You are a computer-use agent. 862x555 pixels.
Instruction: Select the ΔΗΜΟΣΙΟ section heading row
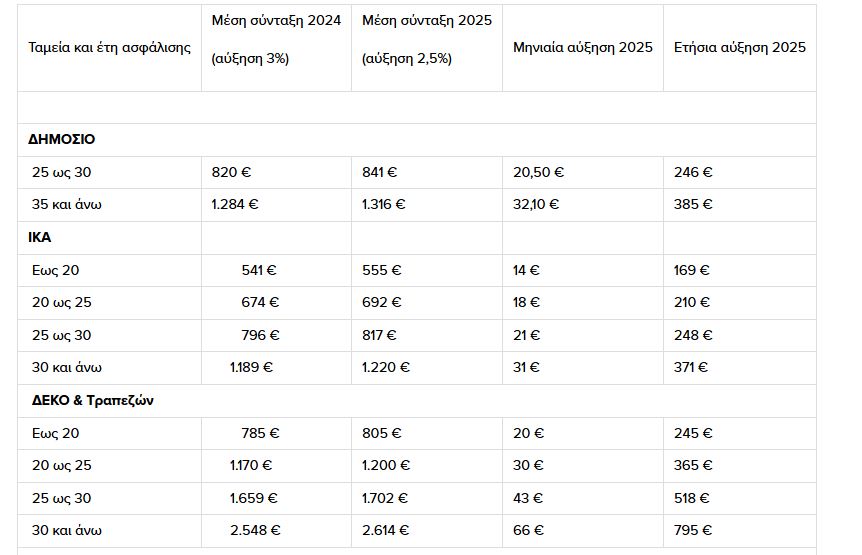coord(417,140)
